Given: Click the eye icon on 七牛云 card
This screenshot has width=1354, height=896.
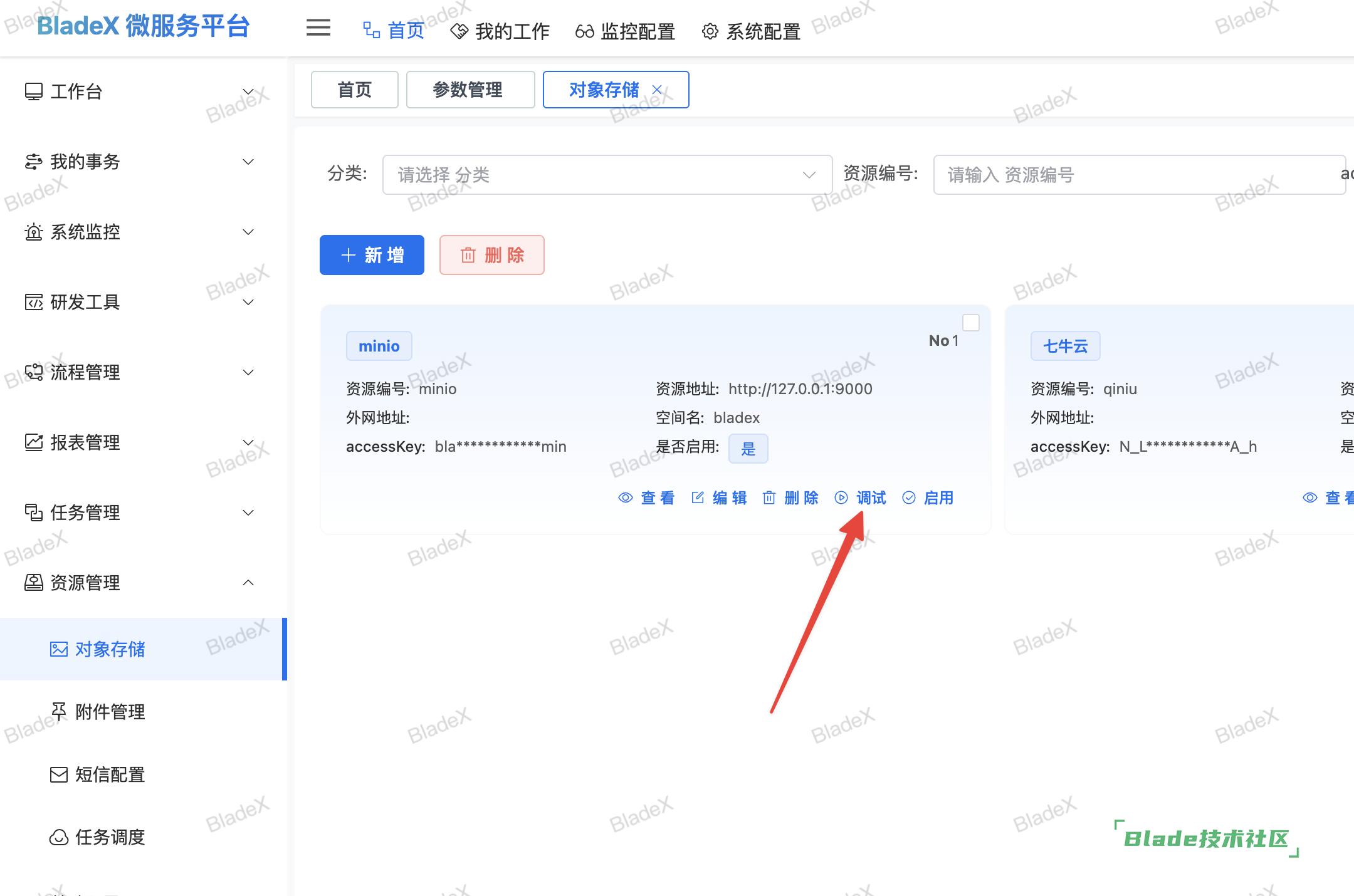Looking at the screenshot, I should [x=1310, y=497].
